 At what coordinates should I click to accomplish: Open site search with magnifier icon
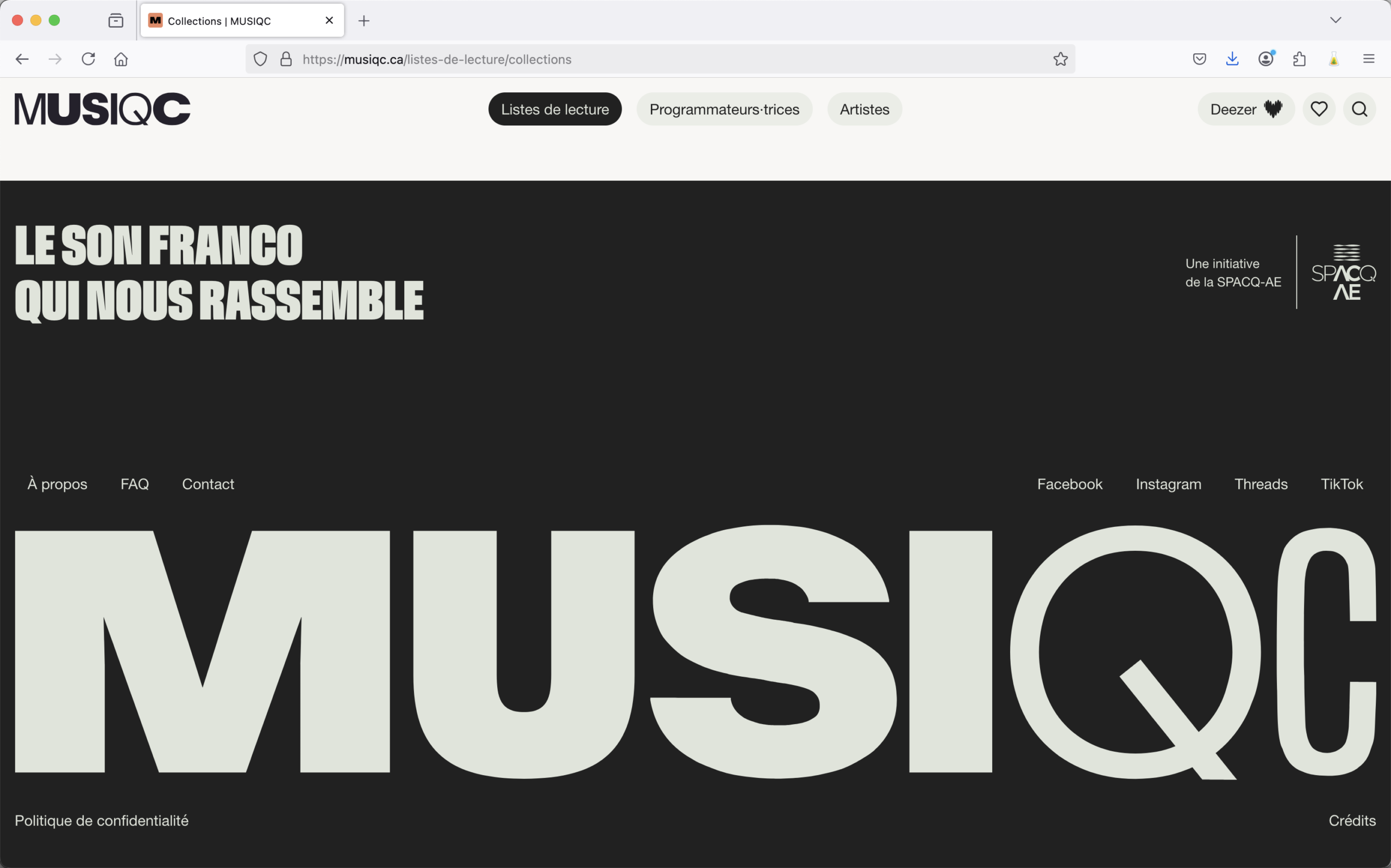click(1359, 109)
